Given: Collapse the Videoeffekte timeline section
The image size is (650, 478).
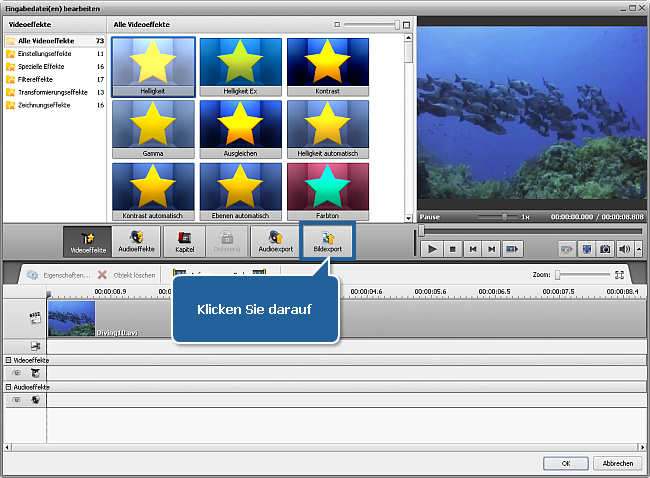Looking at the screenshot, I should pos(9,360).
